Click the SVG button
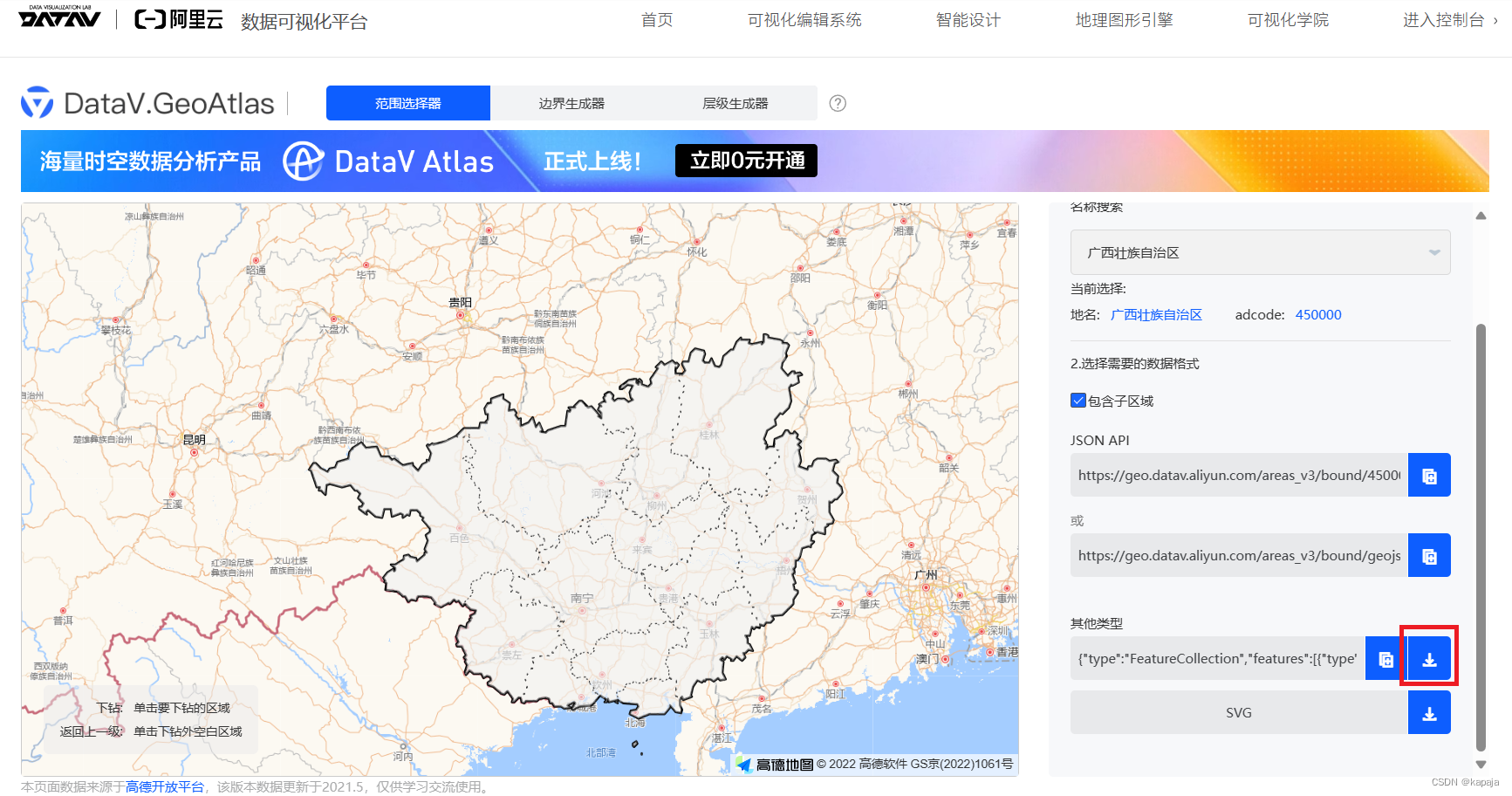Image resolution: width=1512 pixels, height=796 pixels. pyautogui.click(x=1239, y=712)
